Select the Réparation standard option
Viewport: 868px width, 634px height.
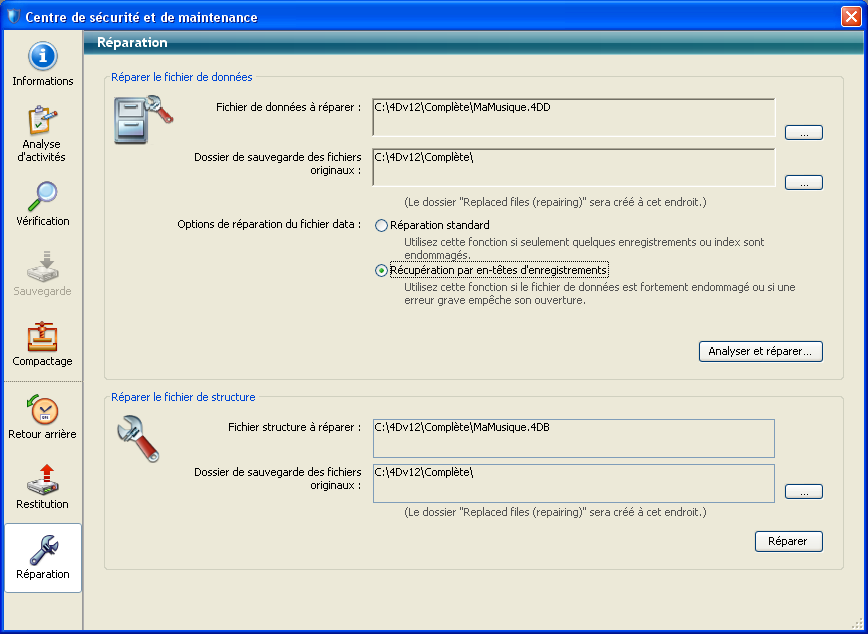coord(381,226)
